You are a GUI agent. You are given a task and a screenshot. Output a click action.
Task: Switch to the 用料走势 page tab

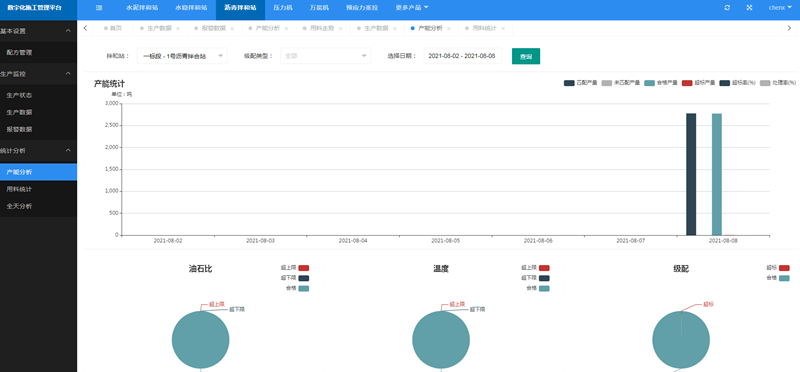pyautogui.click(x=321, y=29)
